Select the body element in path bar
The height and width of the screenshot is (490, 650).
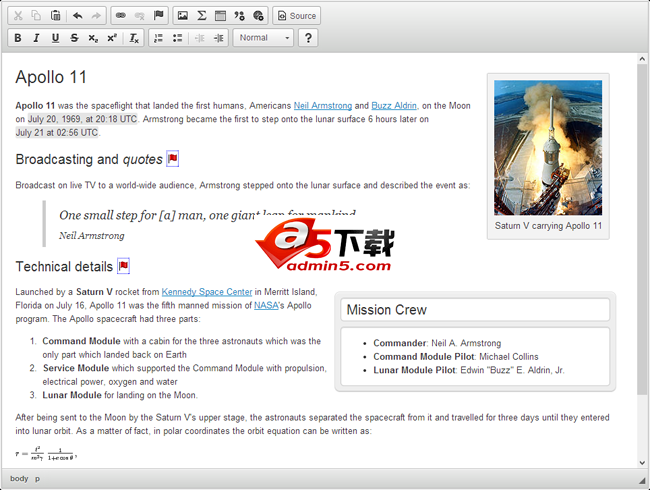point(19,479)
